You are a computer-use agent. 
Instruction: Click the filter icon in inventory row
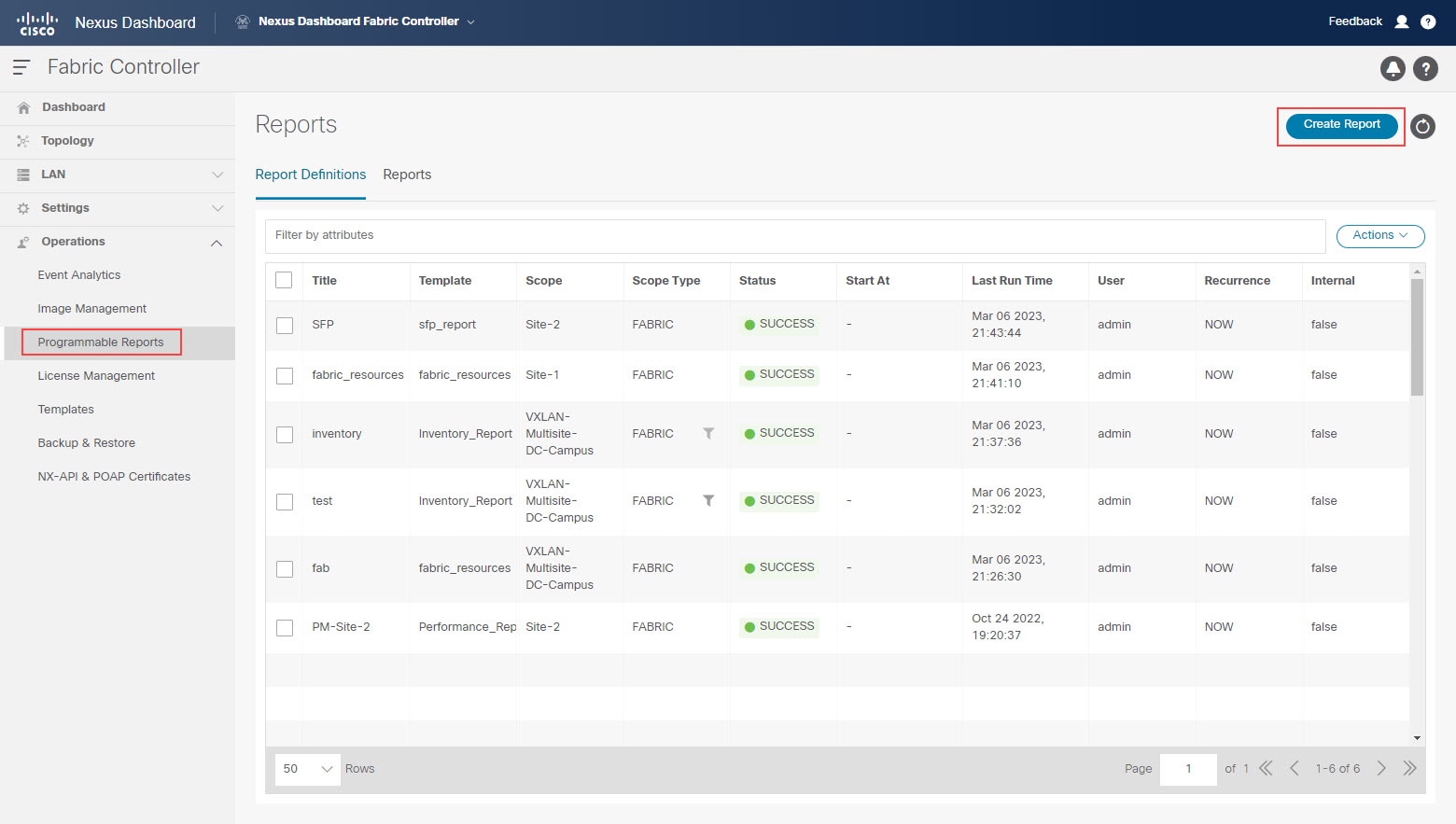[x=708, y=433]
